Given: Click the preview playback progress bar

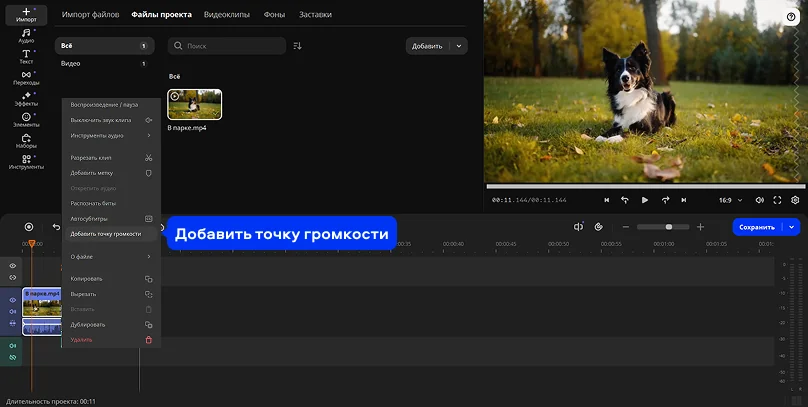Looking at the screenshot, I should pos(646,186).
